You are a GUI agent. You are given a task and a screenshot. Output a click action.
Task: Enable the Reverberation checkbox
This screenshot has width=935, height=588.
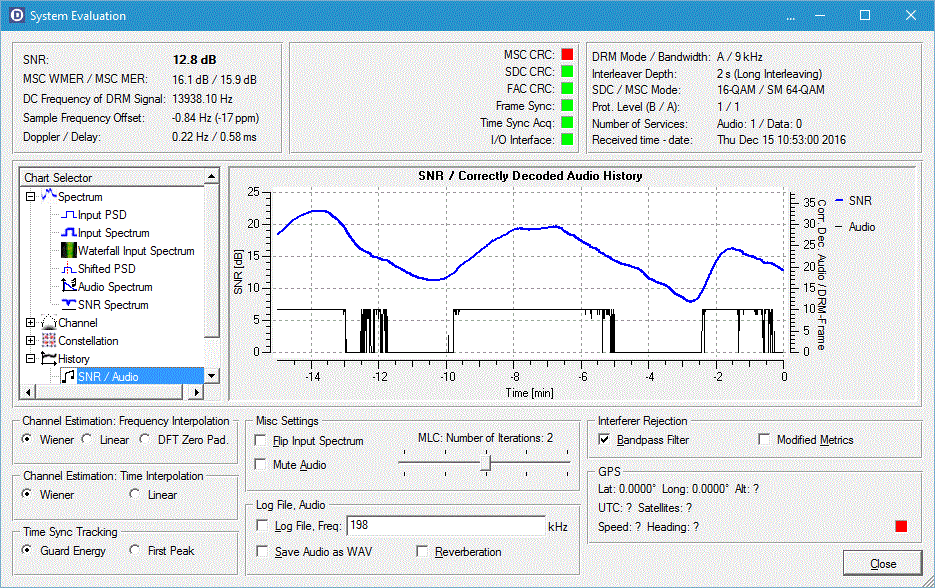[422, 551]
